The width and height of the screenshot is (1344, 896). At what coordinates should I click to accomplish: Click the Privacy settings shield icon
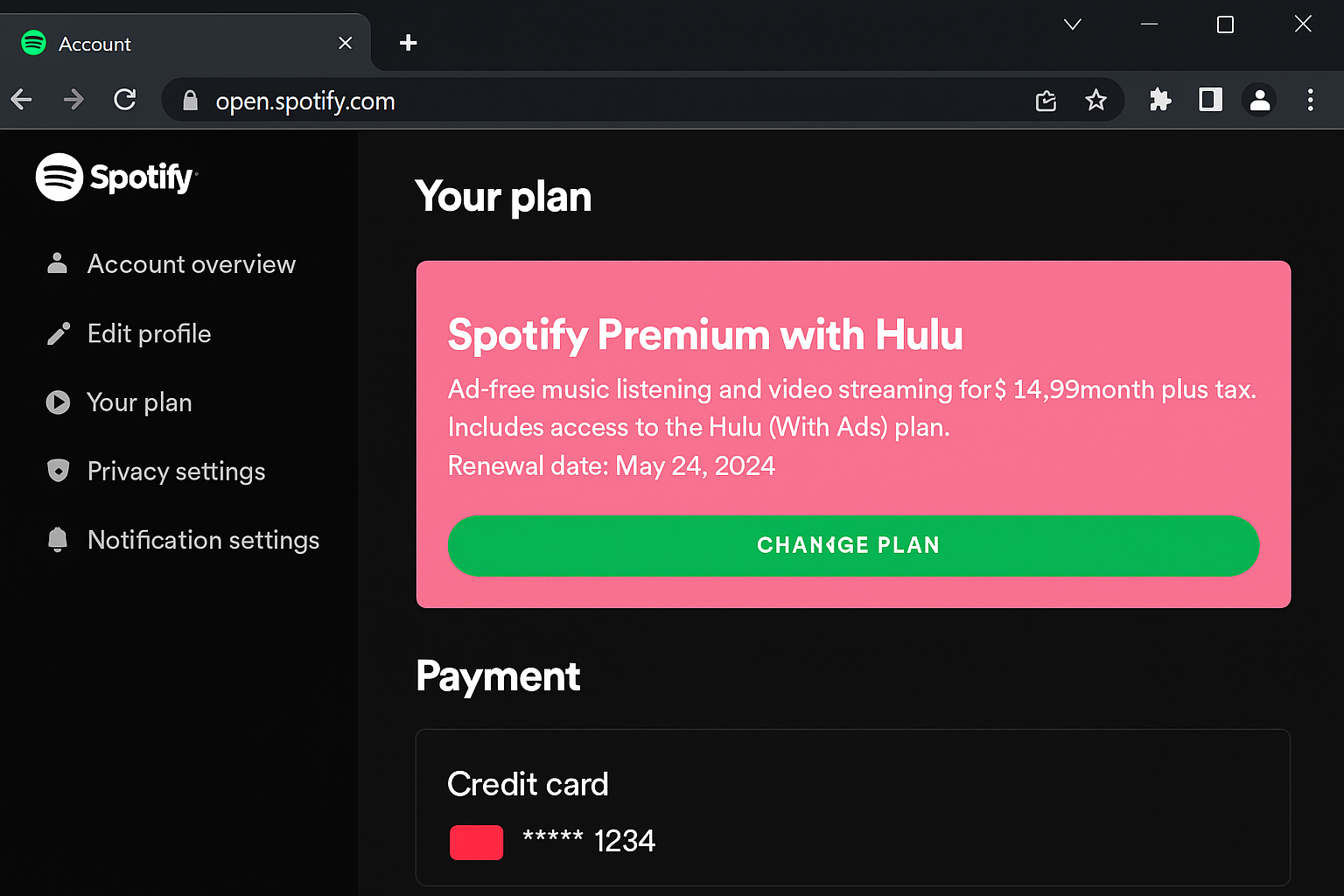pos(58,471)
